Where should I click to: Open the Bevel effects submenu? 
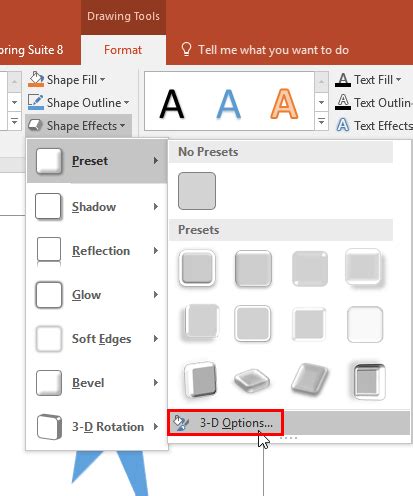pos(97,383)
